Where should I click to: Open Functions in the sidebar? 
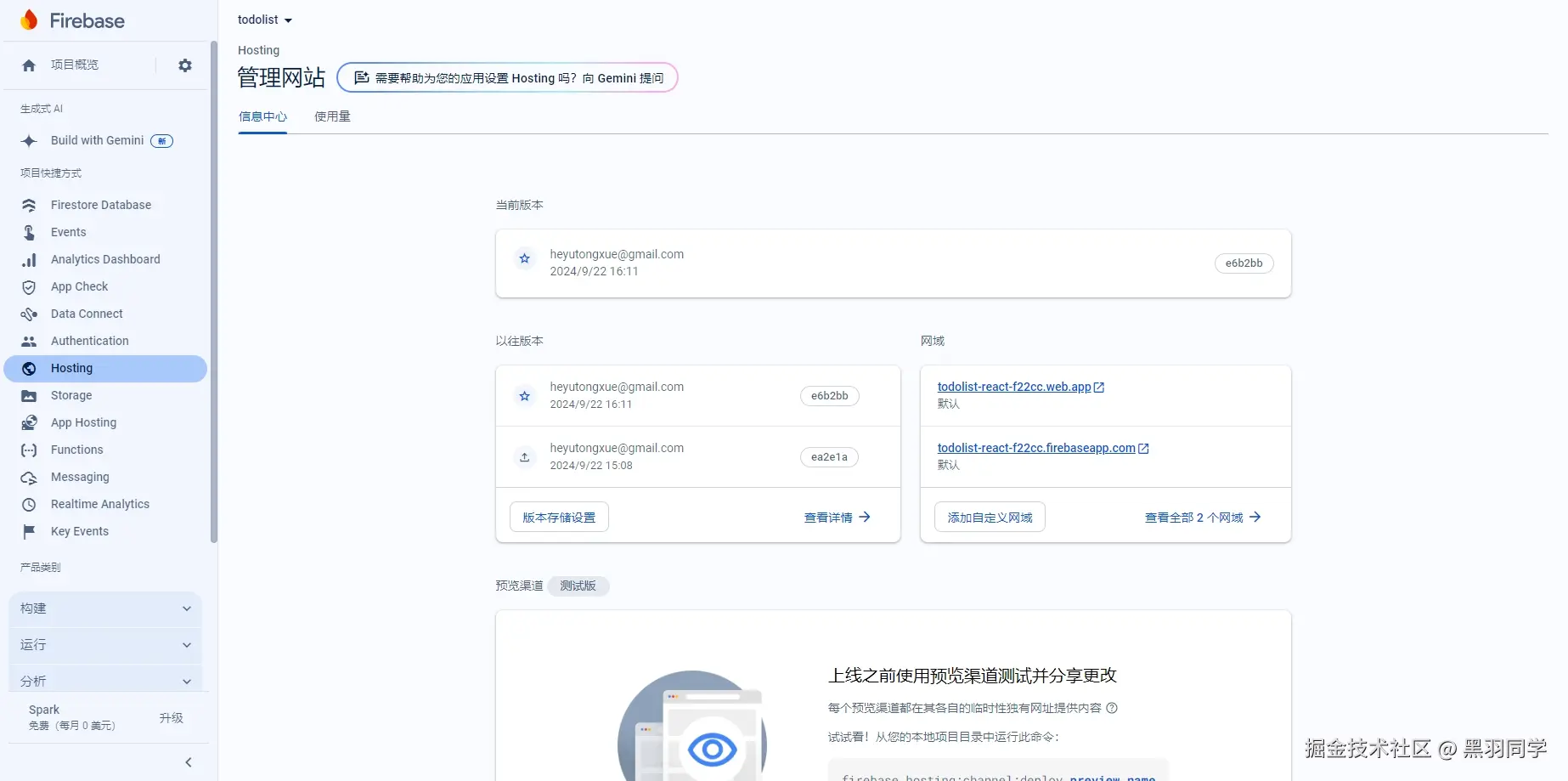[105, 450]
